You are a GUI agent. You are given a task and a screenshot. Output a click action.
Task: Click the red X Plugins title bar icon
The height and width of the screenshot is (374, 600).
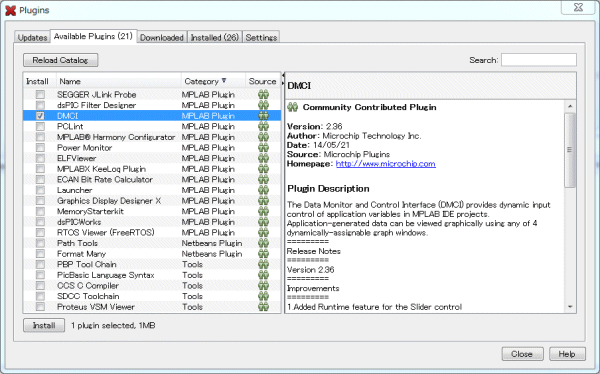10,10
